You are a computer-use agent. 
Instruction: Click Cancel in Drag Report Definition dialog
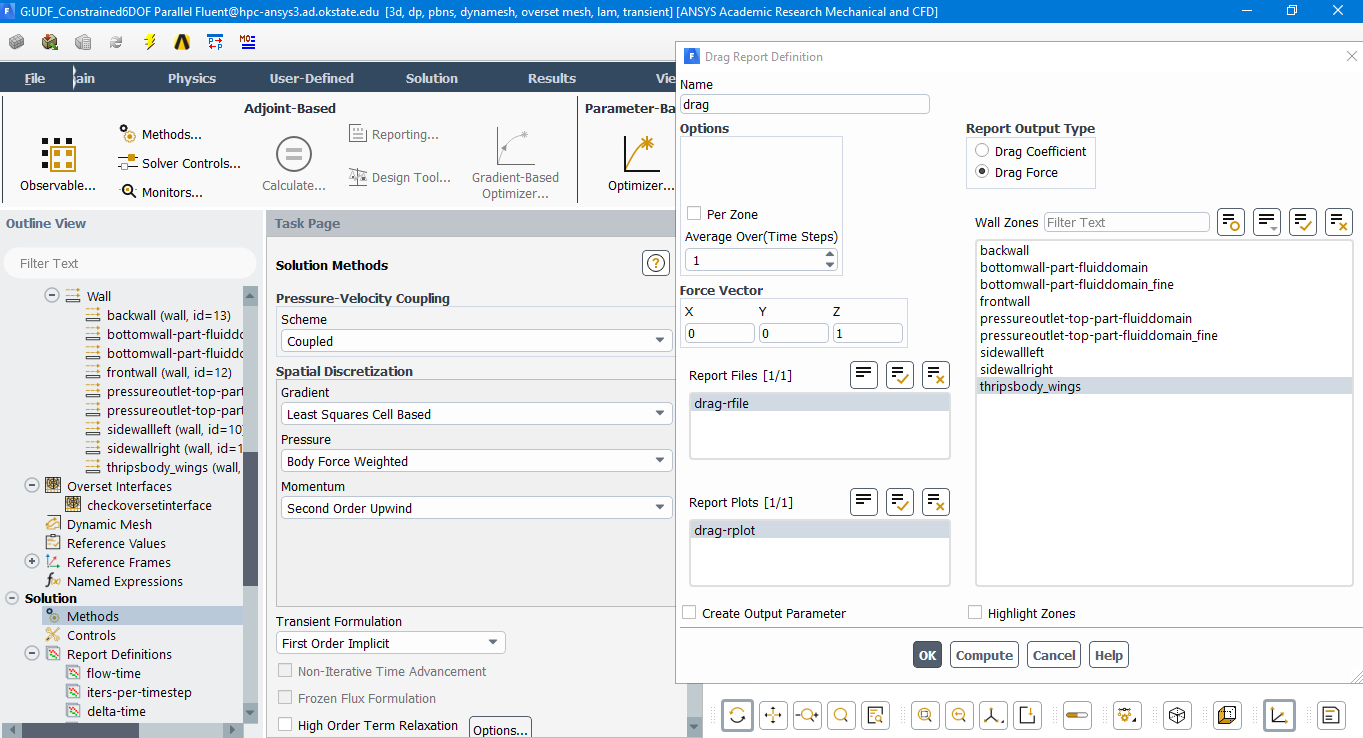click(x=1054, y=655)
